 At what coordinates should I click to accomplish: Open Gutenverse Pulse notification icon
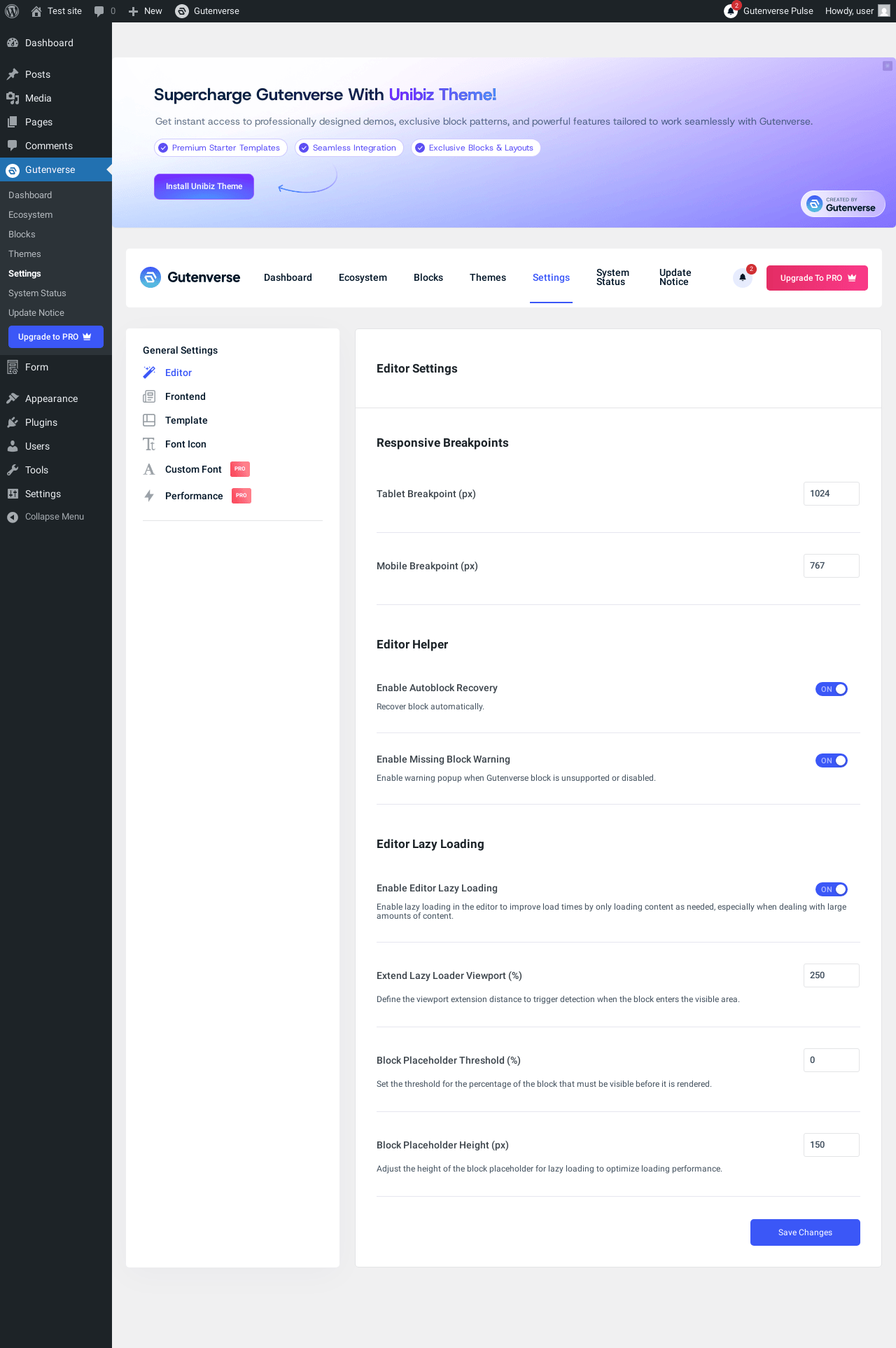pos(731,11)
